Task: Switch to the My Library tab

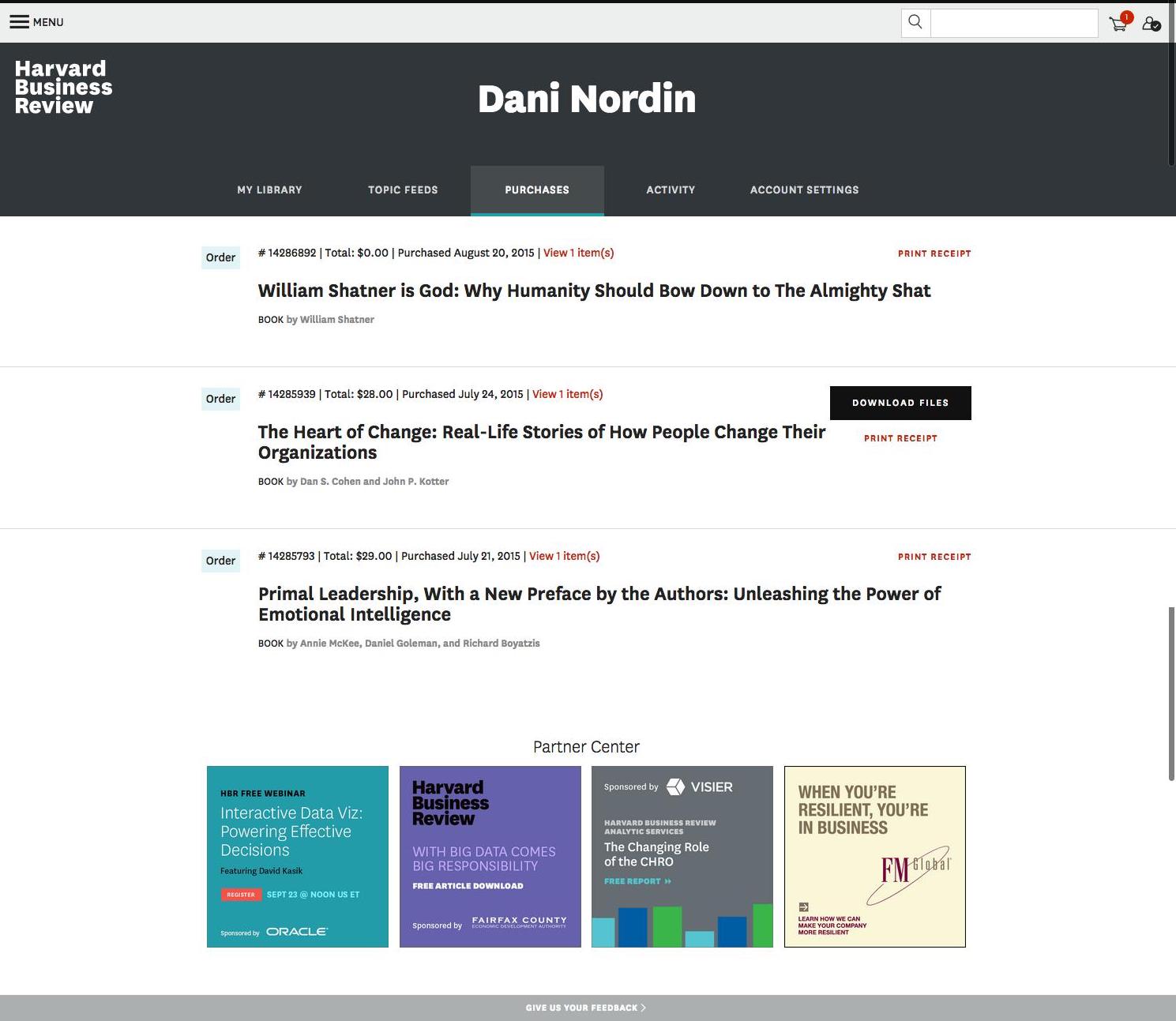Action: (x=269, y=190)
